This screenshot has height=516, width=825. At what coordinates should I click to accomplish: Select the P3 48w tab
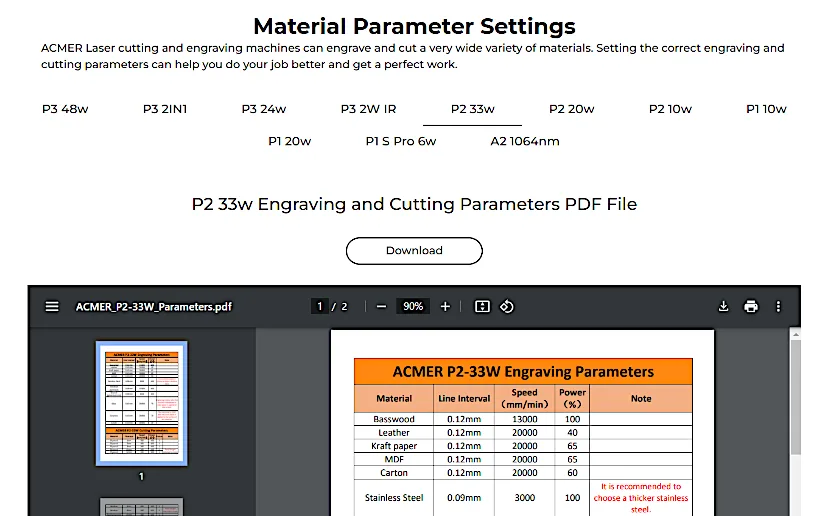pyautogui.click(x=65, y=109)
